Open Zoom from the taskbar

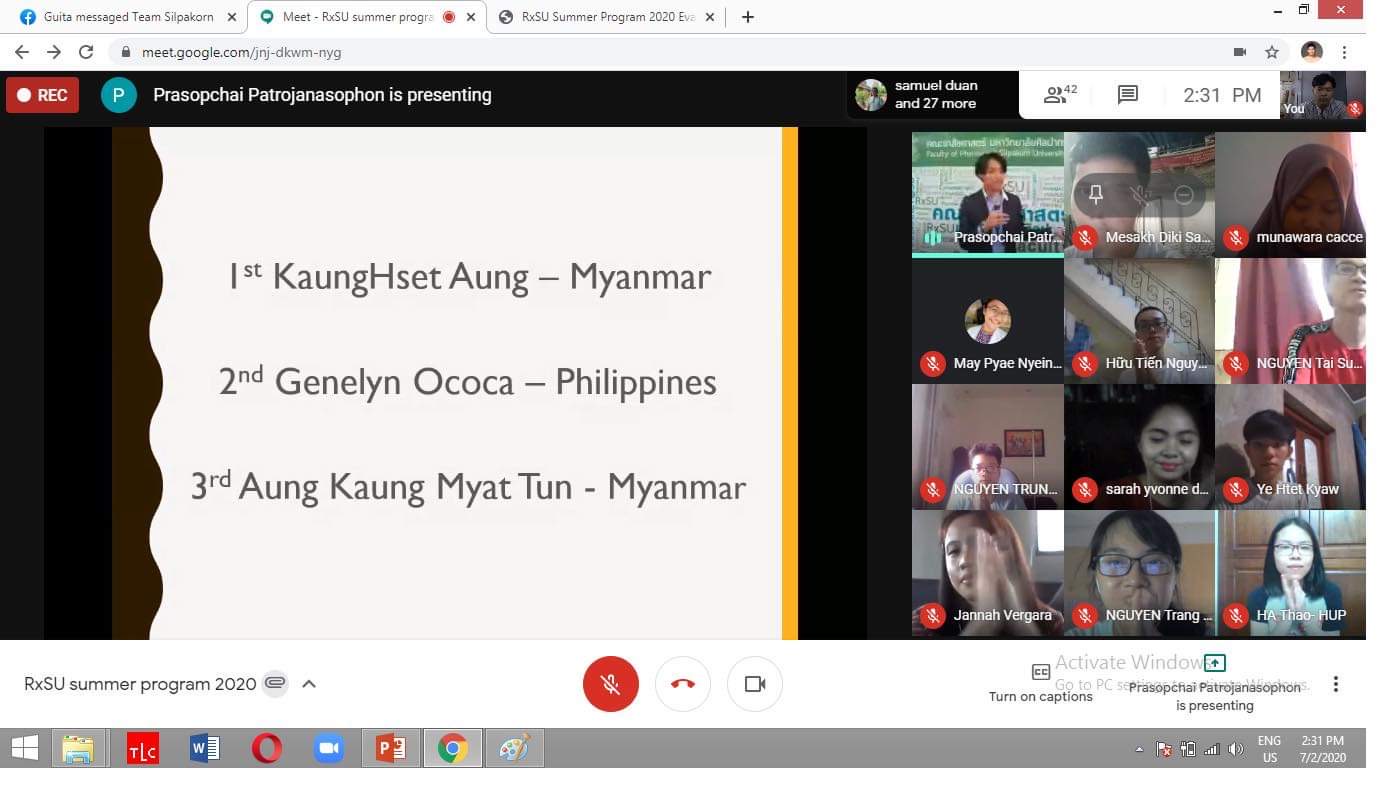coord(328,748)
